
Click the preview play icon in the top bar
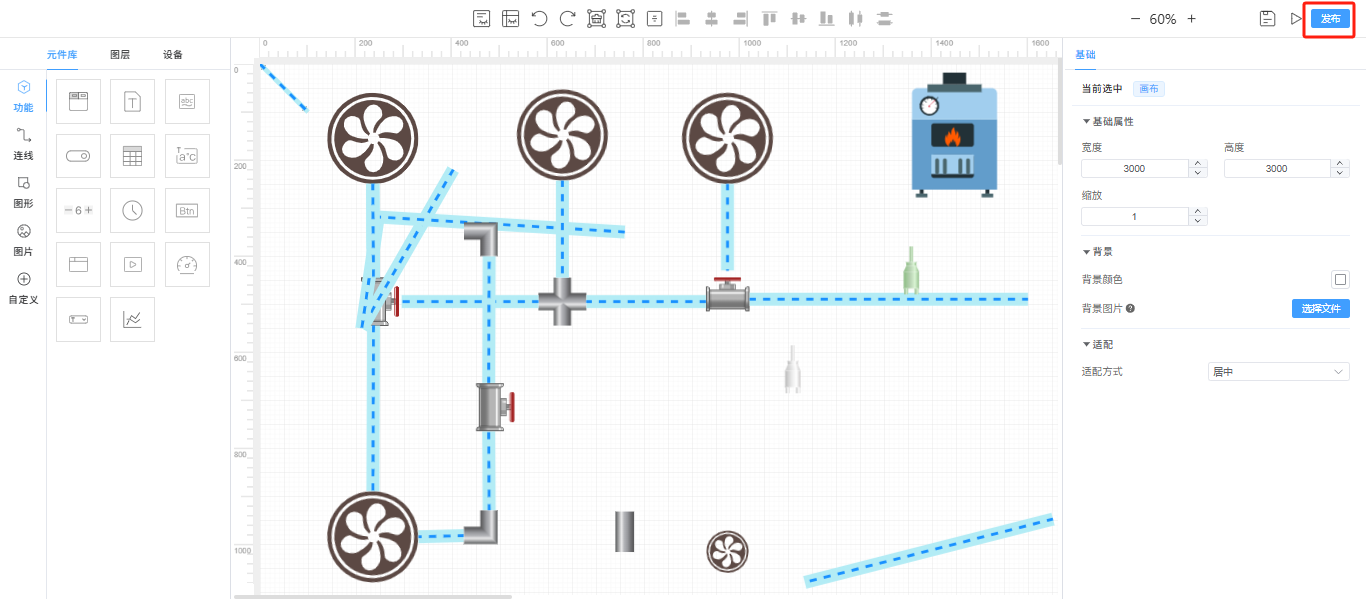click(x=1296, y=18)
